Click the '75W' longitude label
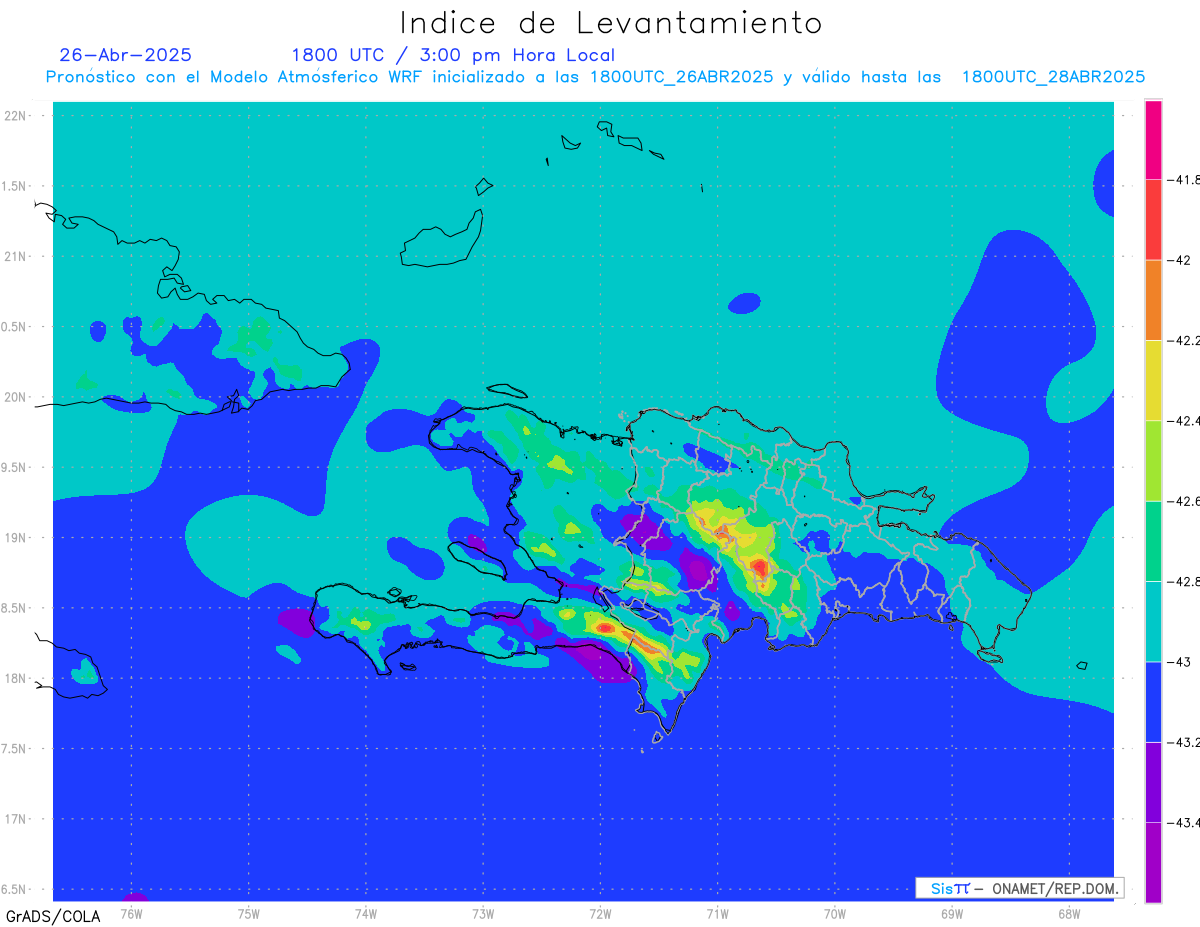The image size is (1200, 927). click(248, 913)
